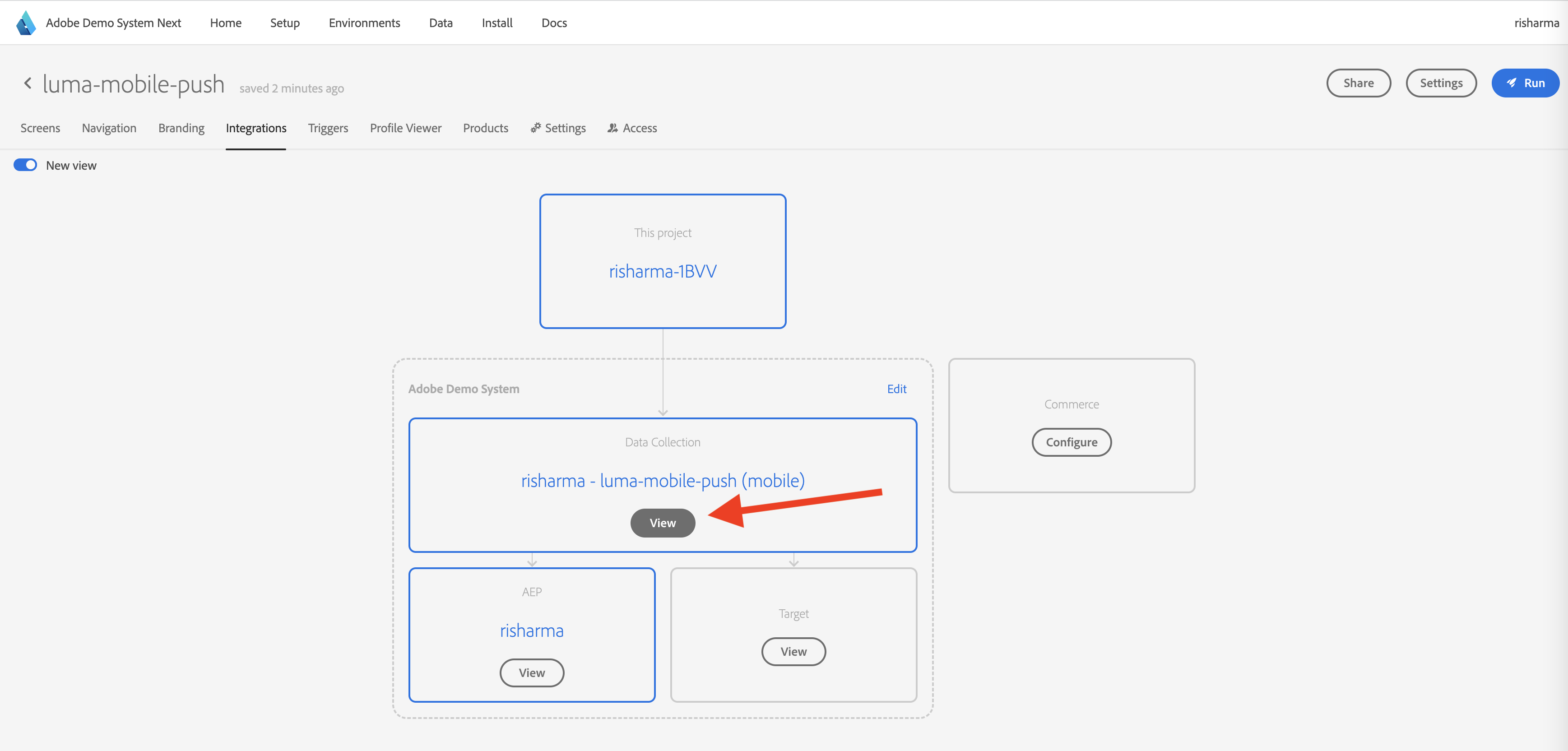
Task: Open the Environments menu item
Action: [x=365, y=23]
